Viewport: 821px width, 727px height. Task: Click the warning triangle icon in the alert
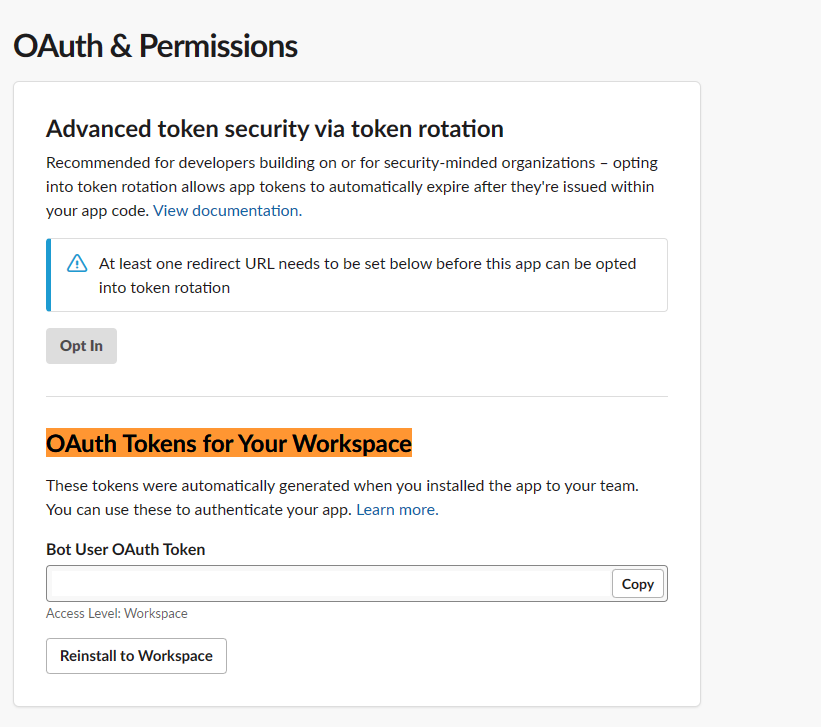pos(77,264)
